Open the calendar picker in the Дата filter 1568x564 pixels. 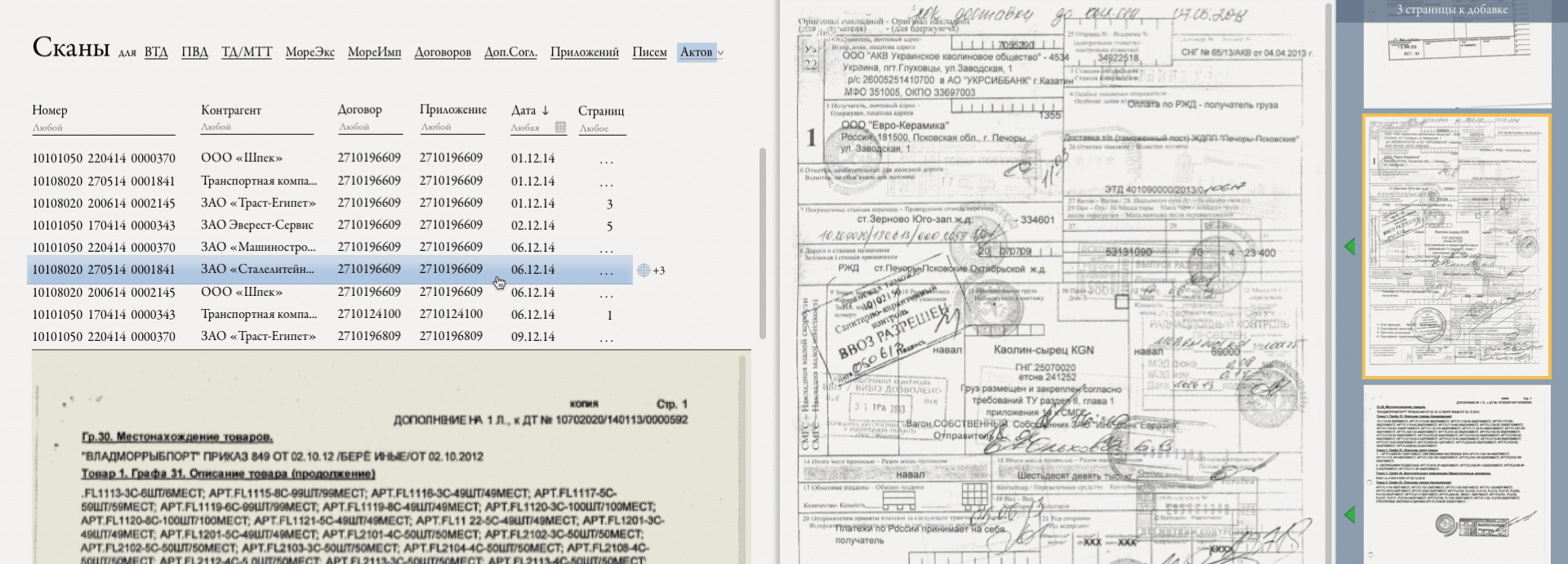[x=560, y=128]
